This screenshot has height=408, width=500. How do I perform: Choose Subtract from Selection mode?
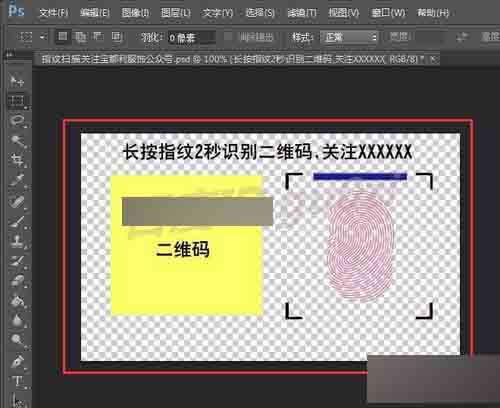(98, 36)
